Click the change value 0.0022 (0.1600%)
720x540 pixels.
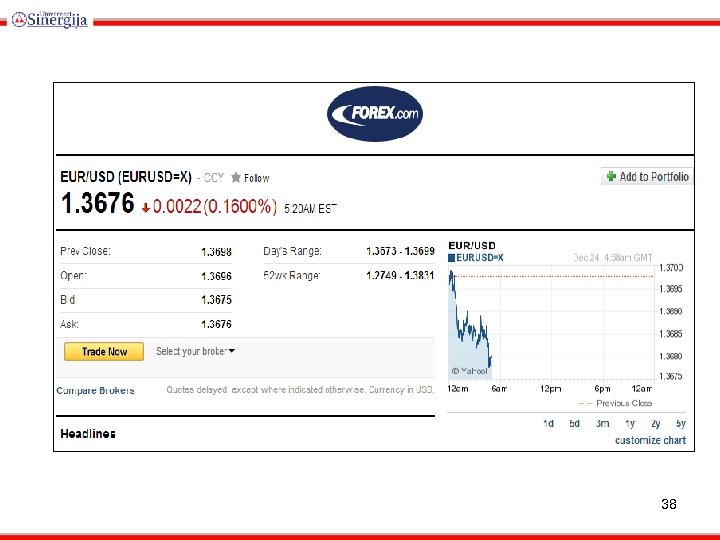214,207
